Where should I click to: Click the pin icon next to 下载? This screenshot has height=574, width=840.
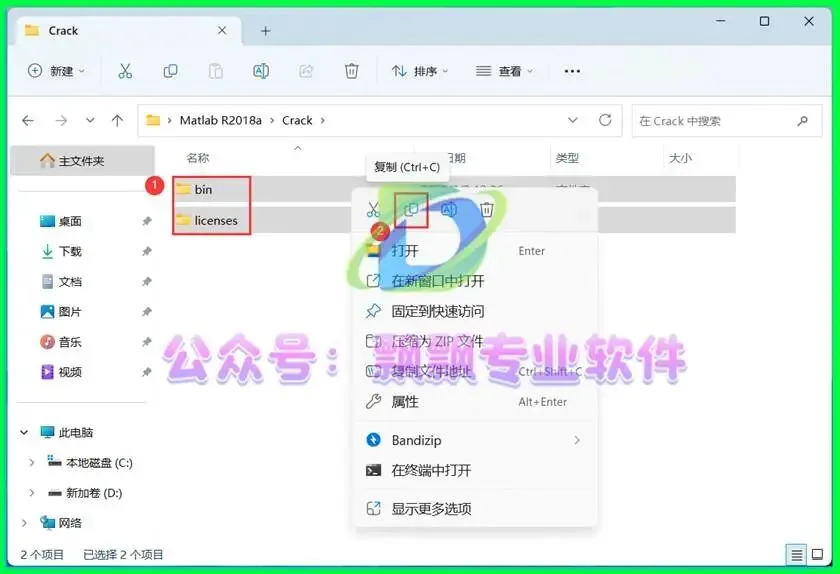coord(146,251)
